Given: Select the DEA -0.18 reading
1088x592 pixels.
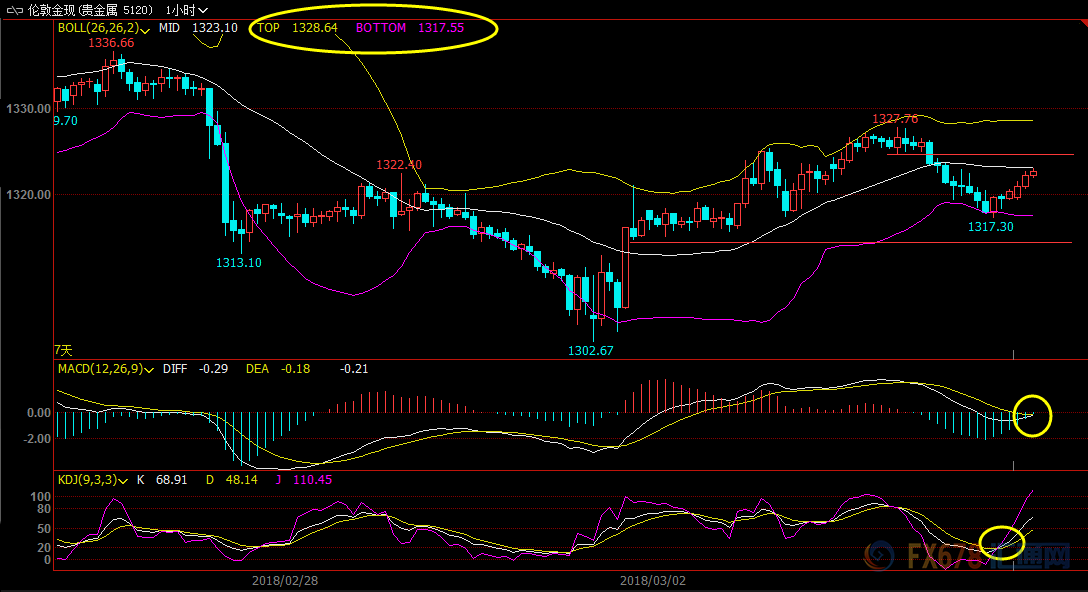Looking at the screenshot, I should click(x=278, y=369).
